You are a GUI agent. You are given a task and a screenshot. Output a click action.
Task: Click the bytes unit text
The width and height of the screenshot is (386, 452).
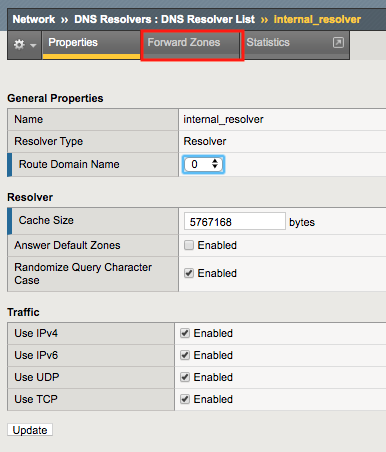302,222
